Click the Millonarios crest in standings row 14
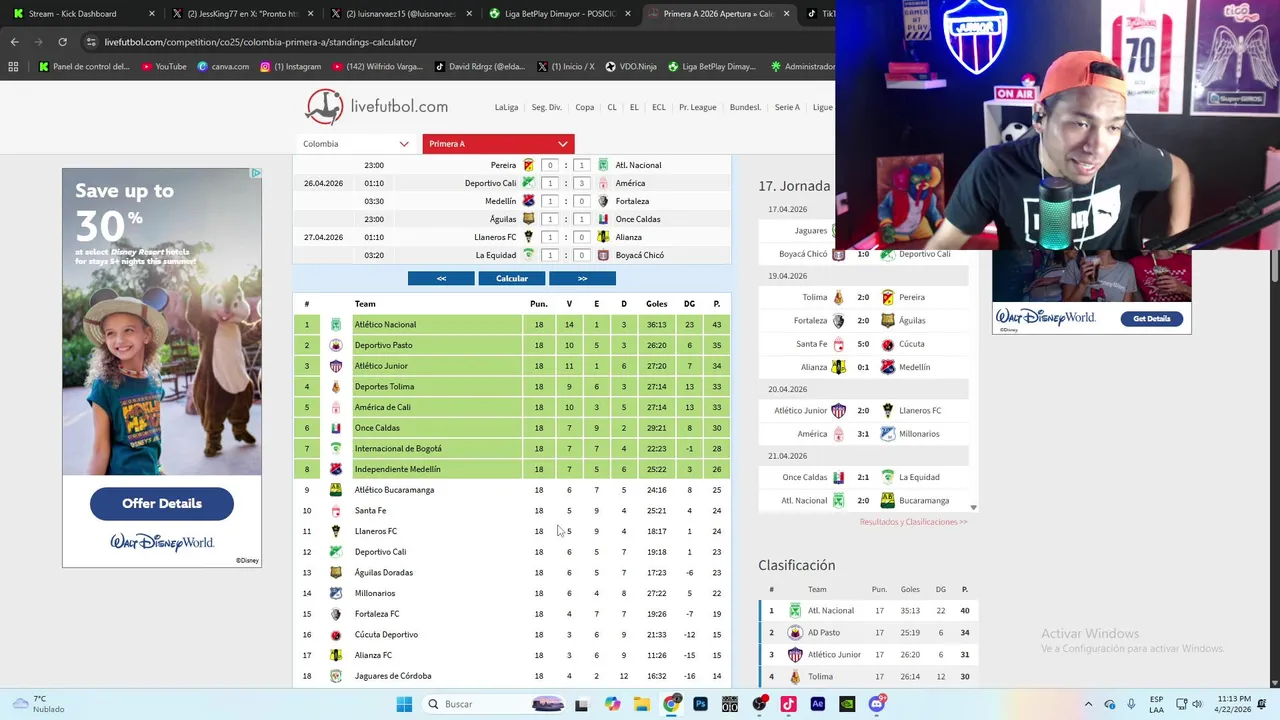 click(x=336, y=593)
